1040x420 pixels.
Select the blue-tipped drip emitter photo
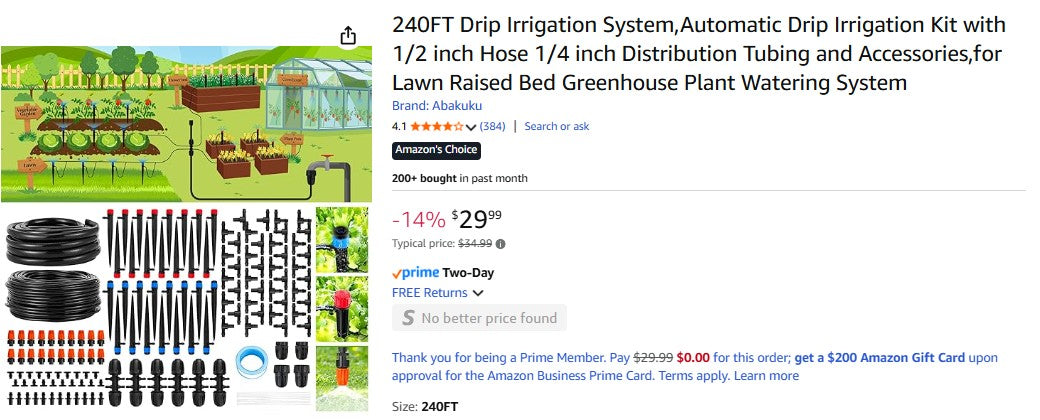click(x=341, y=239)
